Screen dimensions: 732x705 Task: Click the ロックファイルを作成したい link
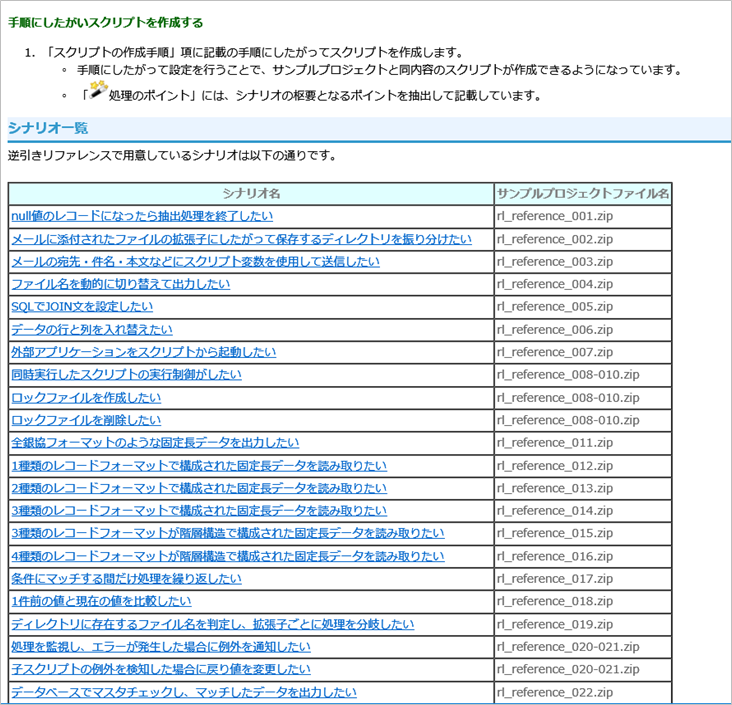(85, 398)
